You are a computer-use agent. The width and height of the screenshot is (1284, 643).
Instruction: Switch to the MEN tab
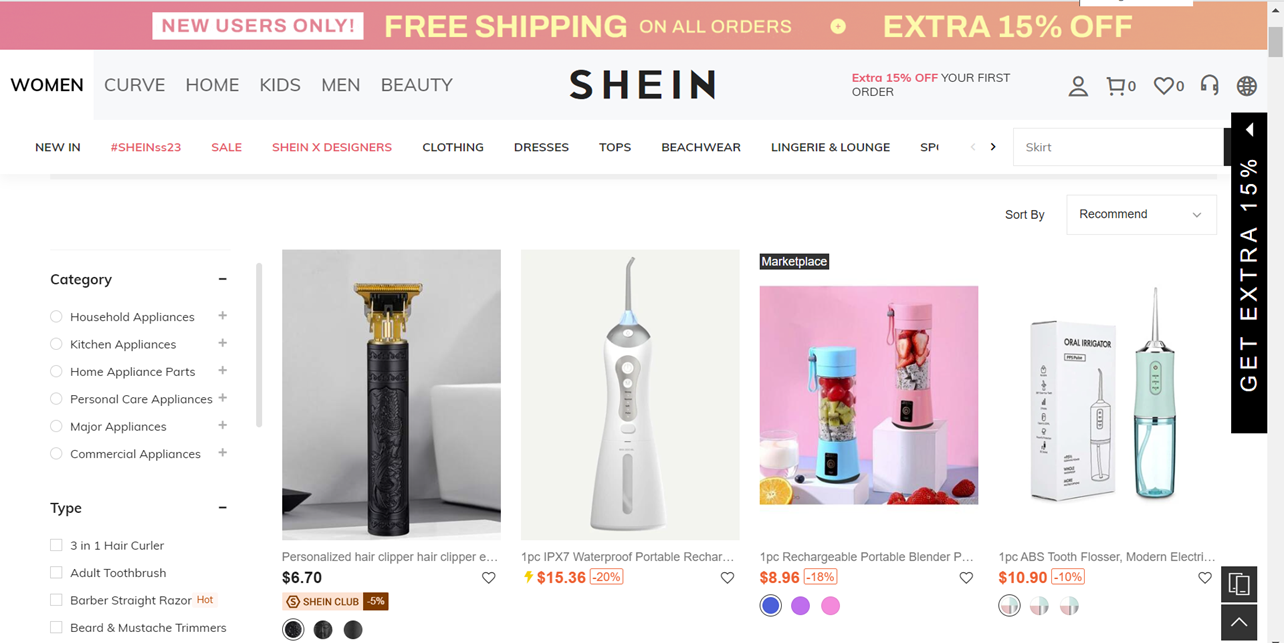(x=340, y=85)
